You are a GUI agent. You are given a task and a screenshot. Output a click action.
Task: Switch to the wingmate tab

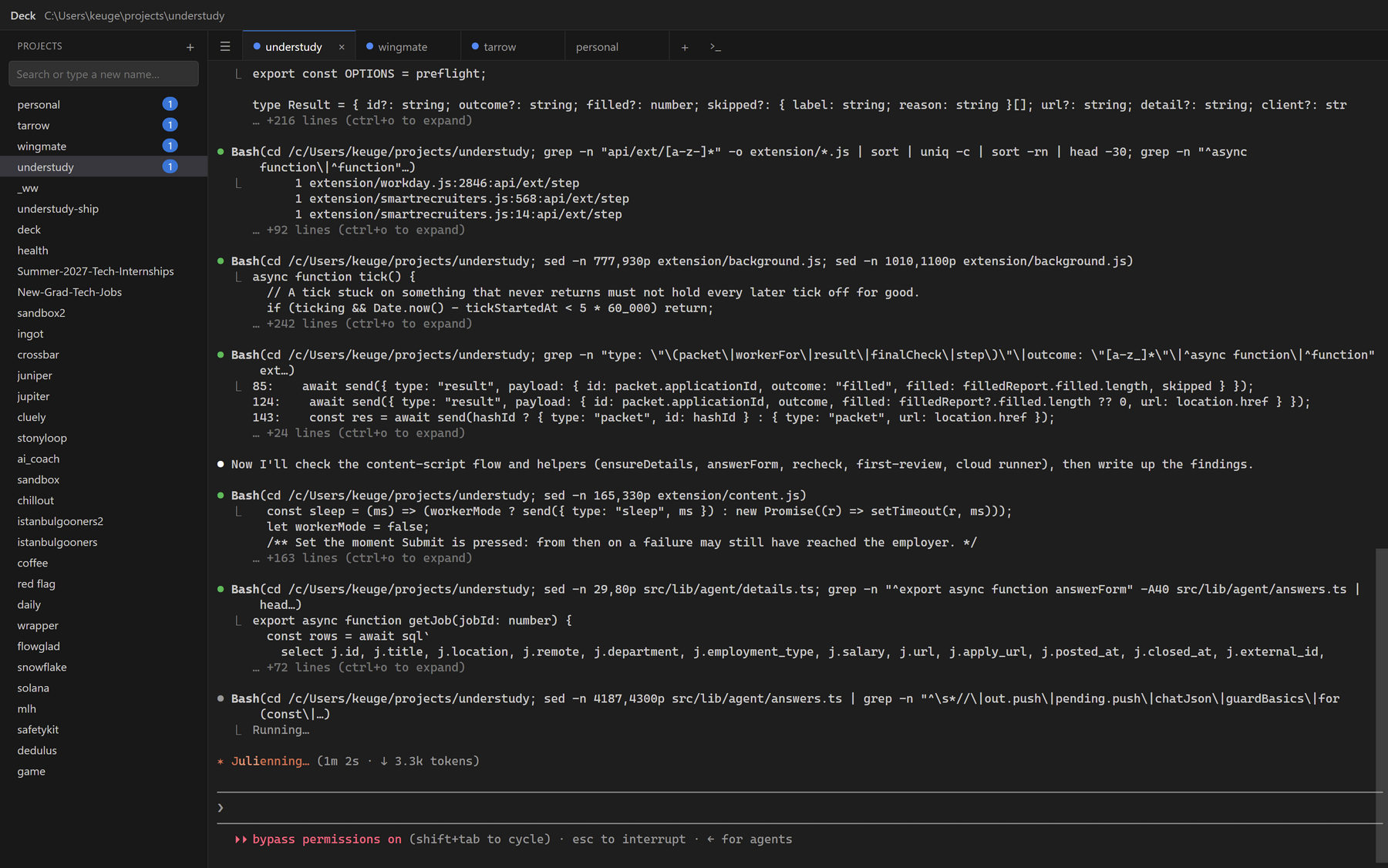point(407,46)
